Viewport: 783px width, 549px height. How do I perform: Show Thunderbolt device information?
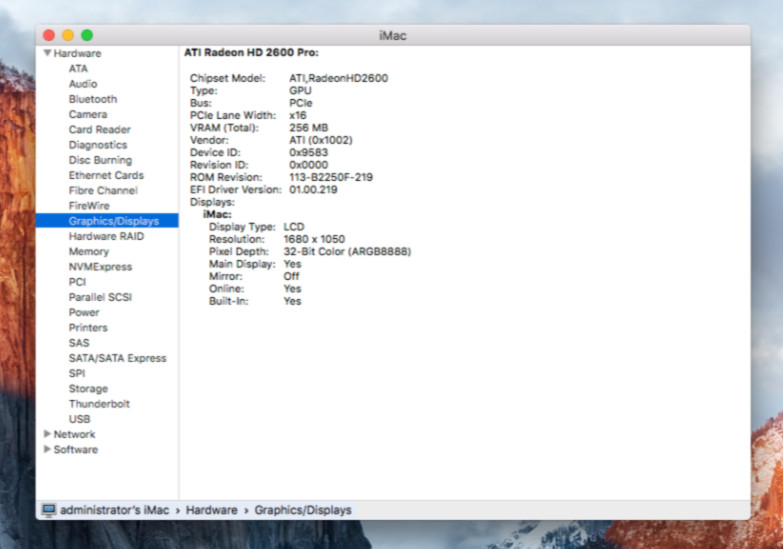[x=99, y=404]
